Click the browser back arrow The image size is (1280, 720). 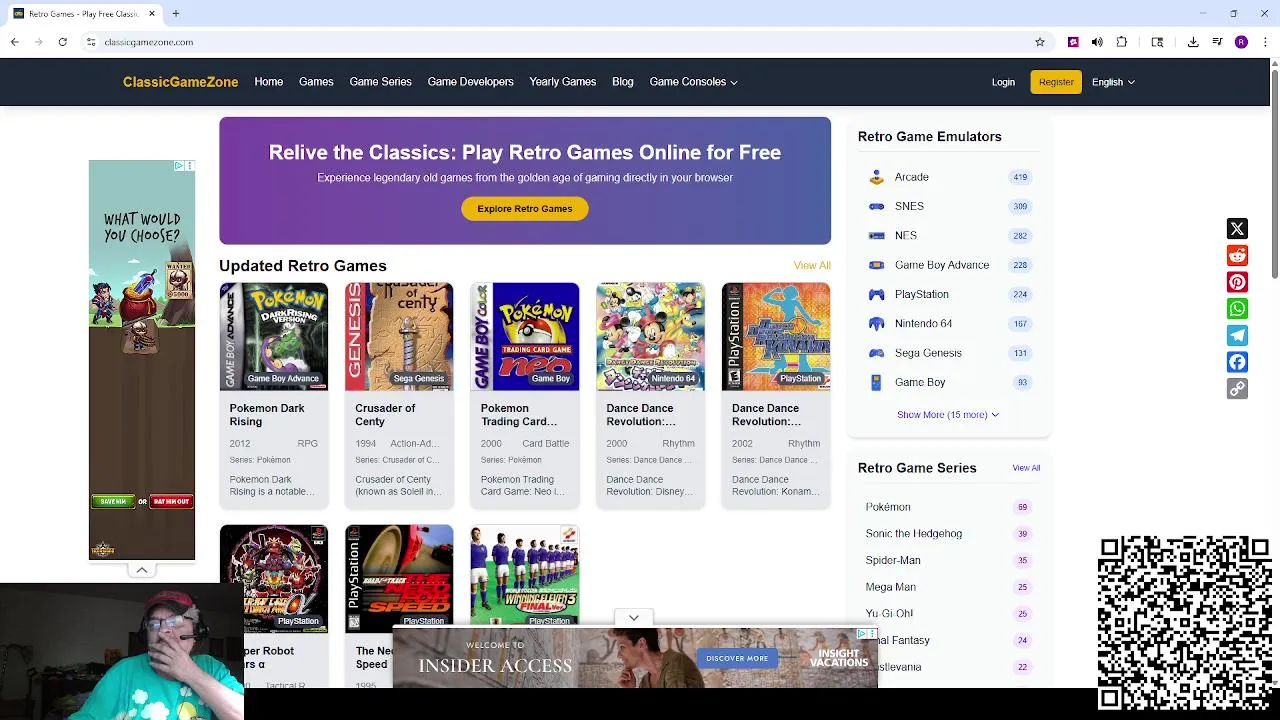[14, 42]
